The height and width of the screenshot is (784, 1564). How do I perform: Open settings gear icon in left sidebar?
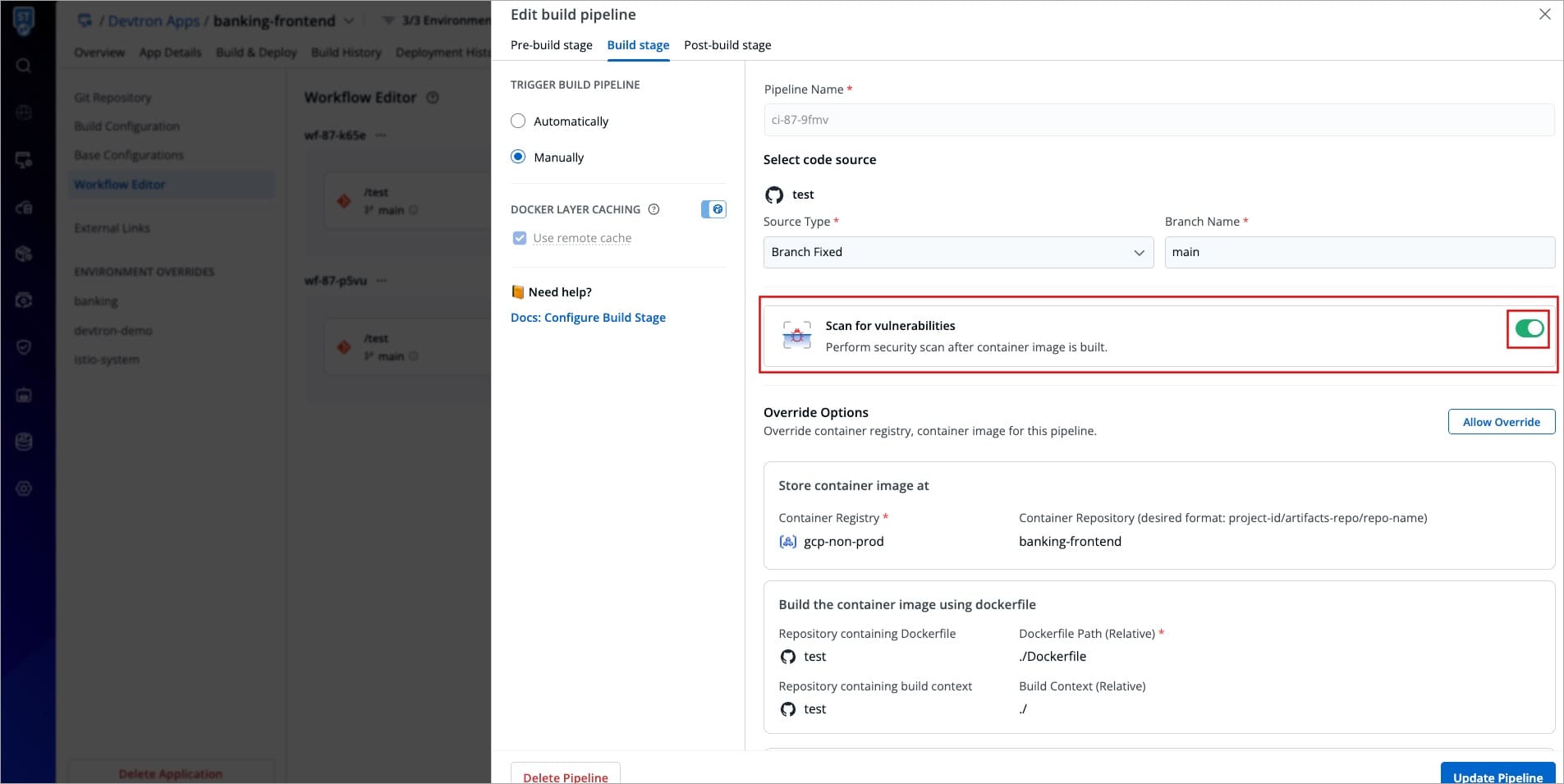[x=24, y=489]
